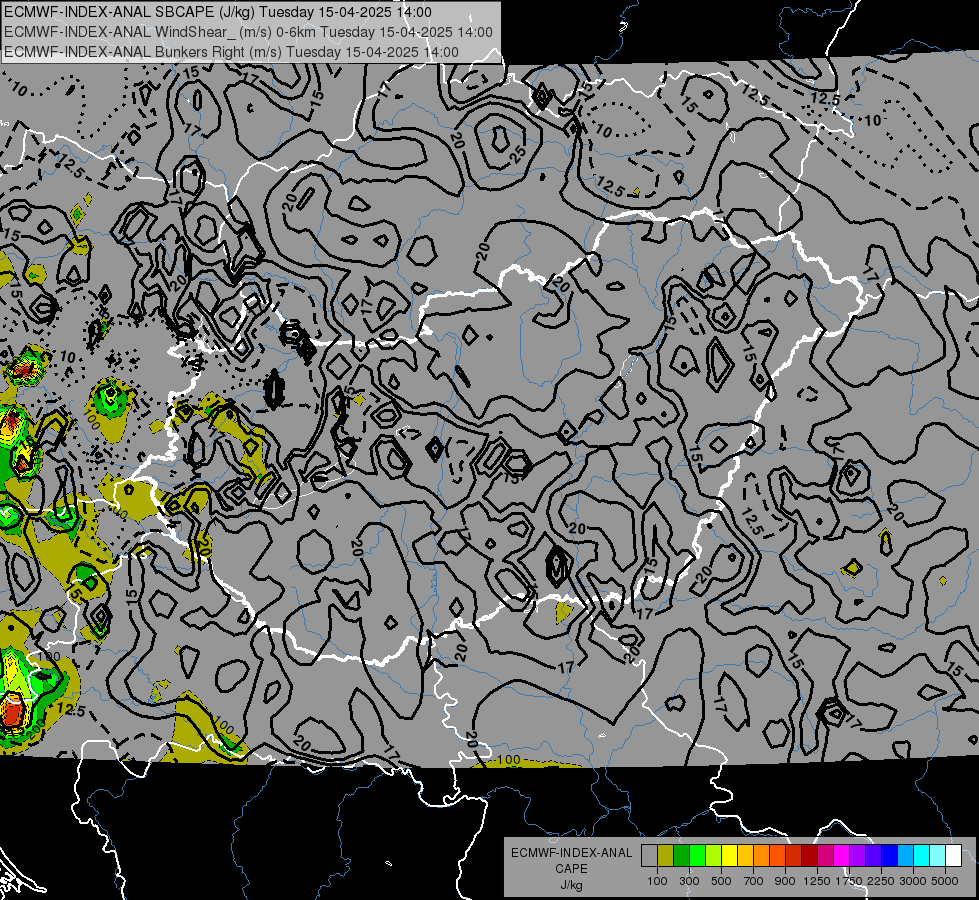
Task: Click the amber legend swatch before 700
Action: click(745, 855)
